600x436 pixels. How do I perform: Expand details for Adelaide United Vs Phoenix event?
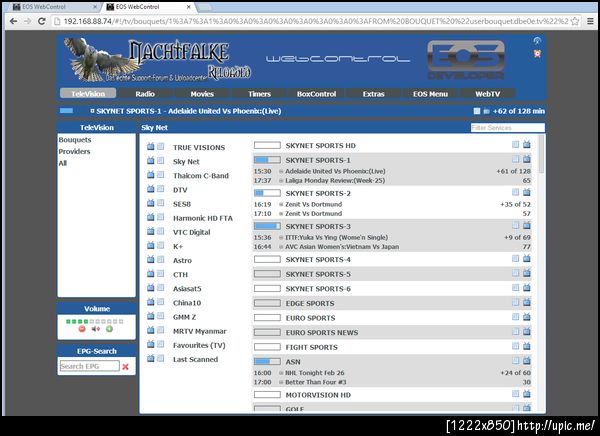click(281, 171)
